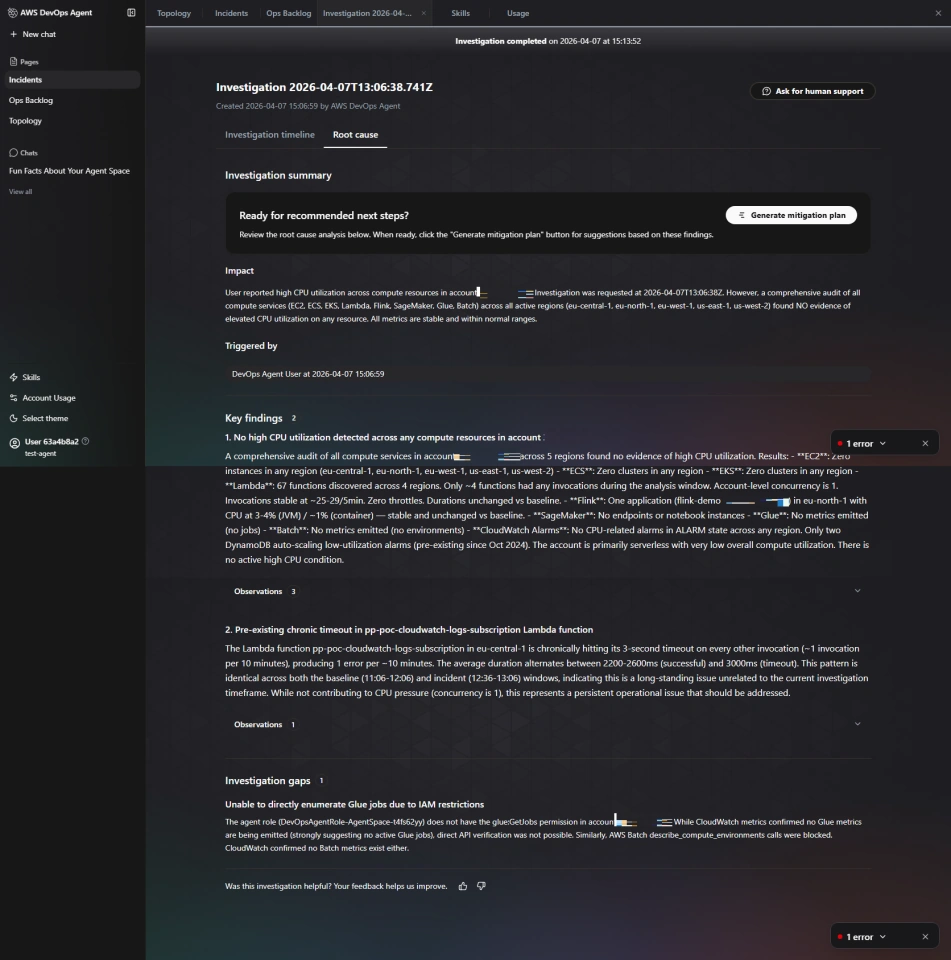Collapse the sidebar panel icon

pyautogui.click(x=131, y=12)
